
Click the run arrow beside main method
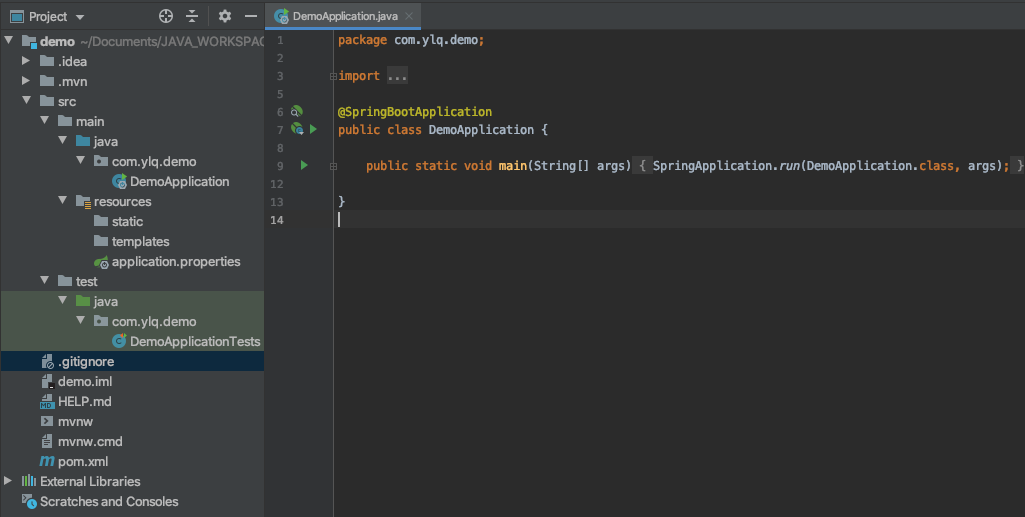(304, 165)
